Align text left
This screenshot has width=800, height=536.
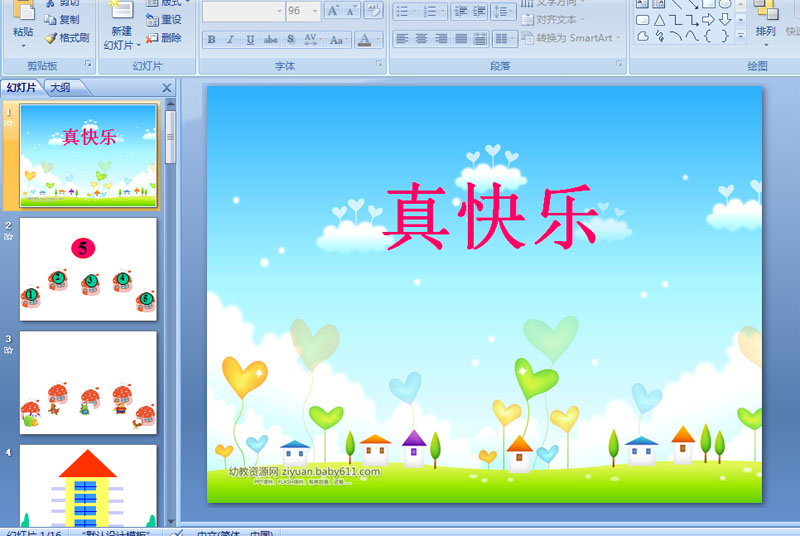[x=403, y=39]
